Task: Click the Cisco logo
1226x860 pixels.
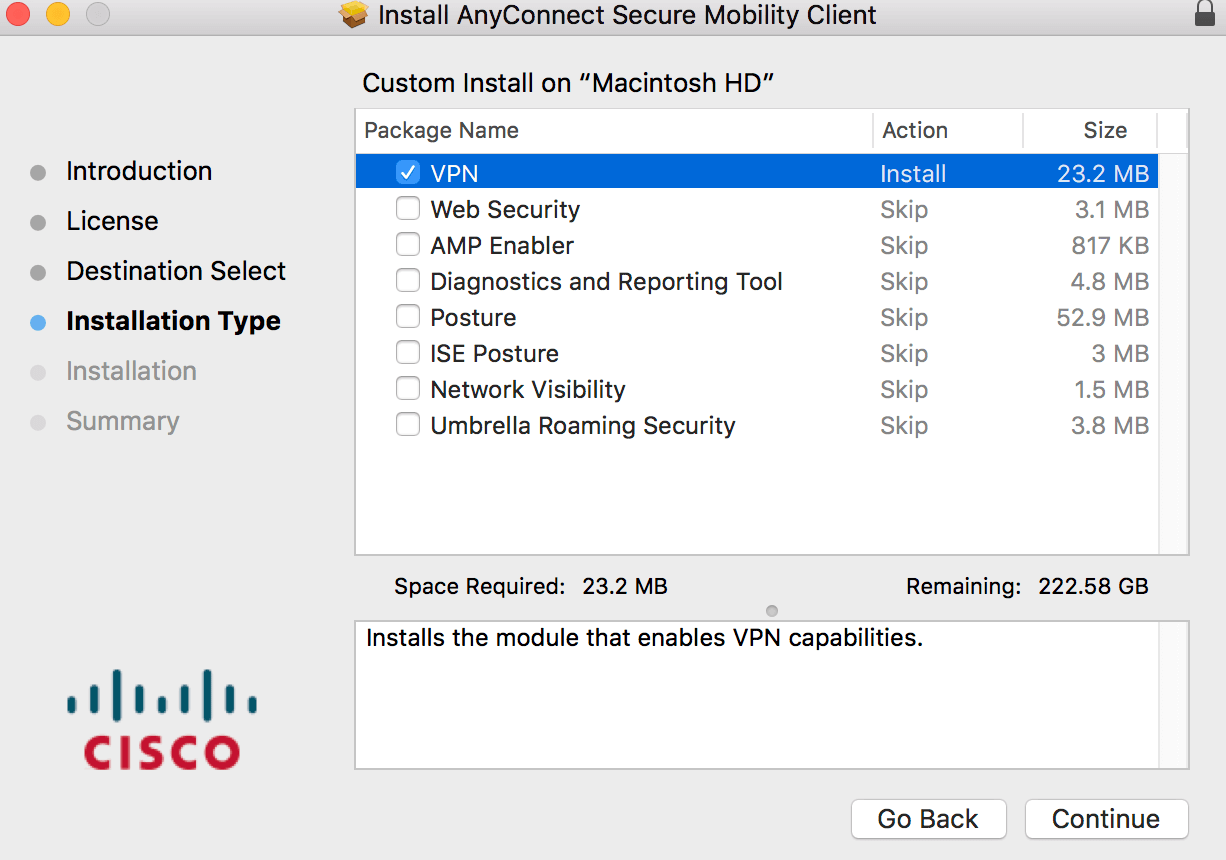Action: click(x=161, y=718)
